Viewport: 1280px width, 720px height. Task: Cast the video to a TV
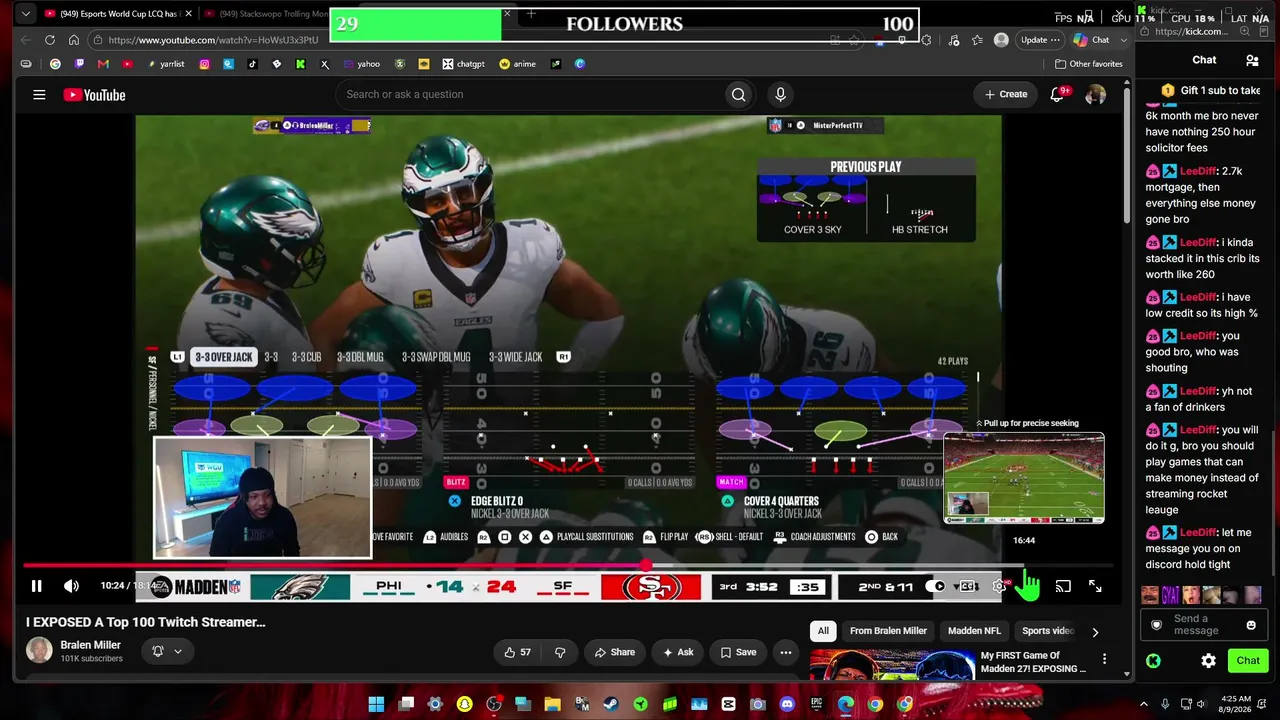click(1063, 586)
